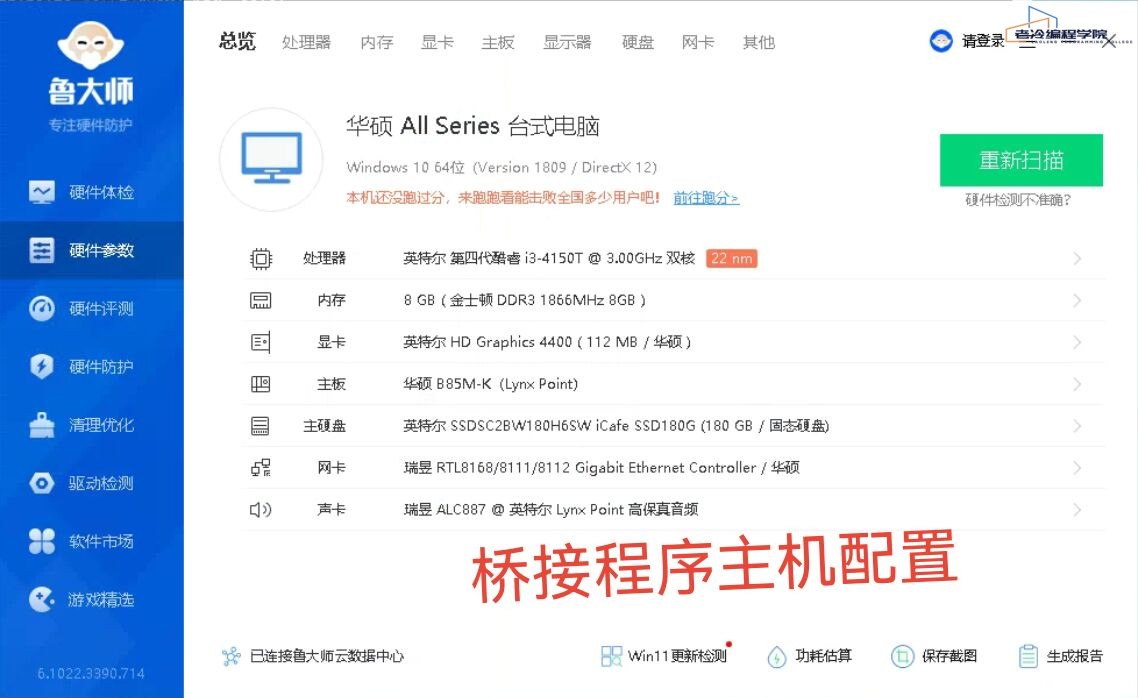Click the motherboard icon
1138x698 pixels.
[x=261, y=384]
